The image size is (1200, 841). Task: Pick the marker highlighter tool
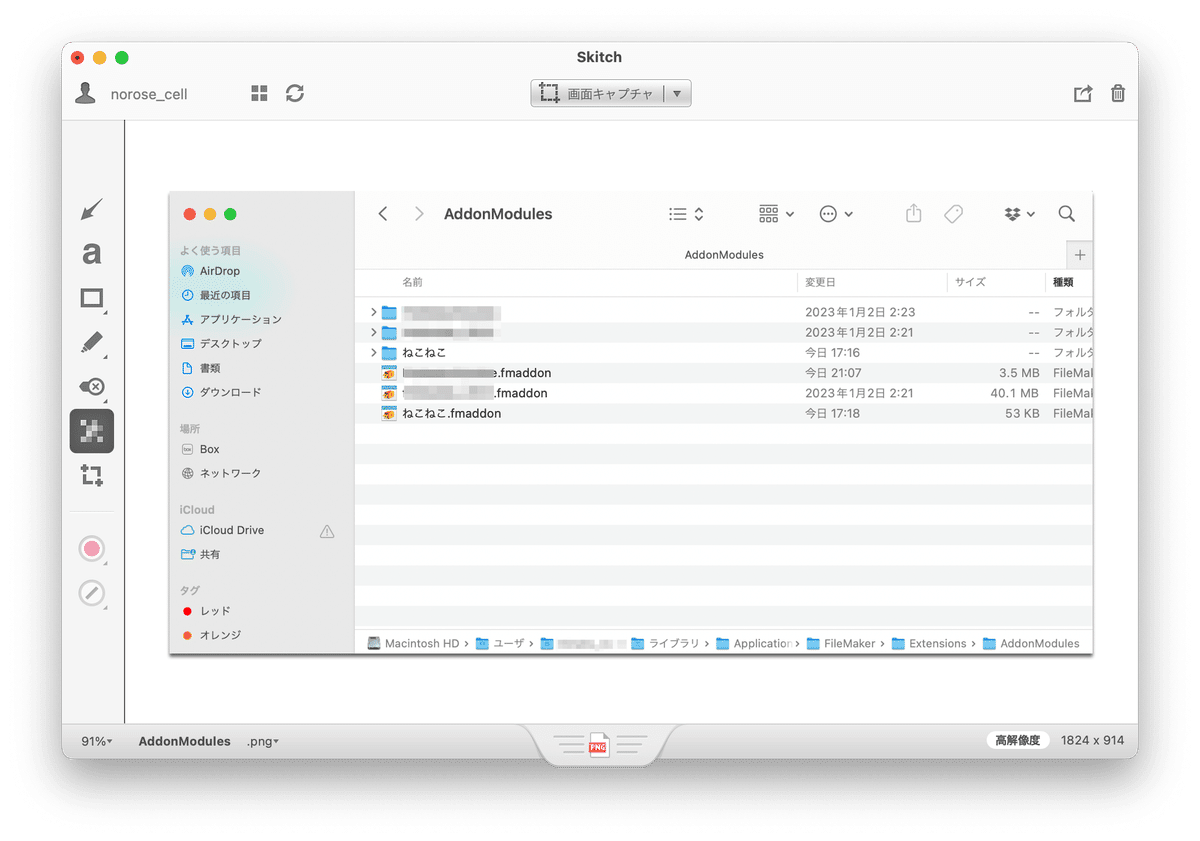91,342
